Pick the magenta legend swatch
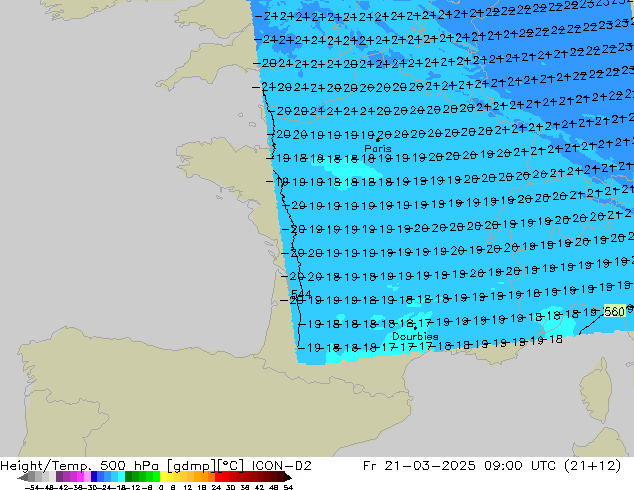The image size is (634, 490). click(80, 477)
